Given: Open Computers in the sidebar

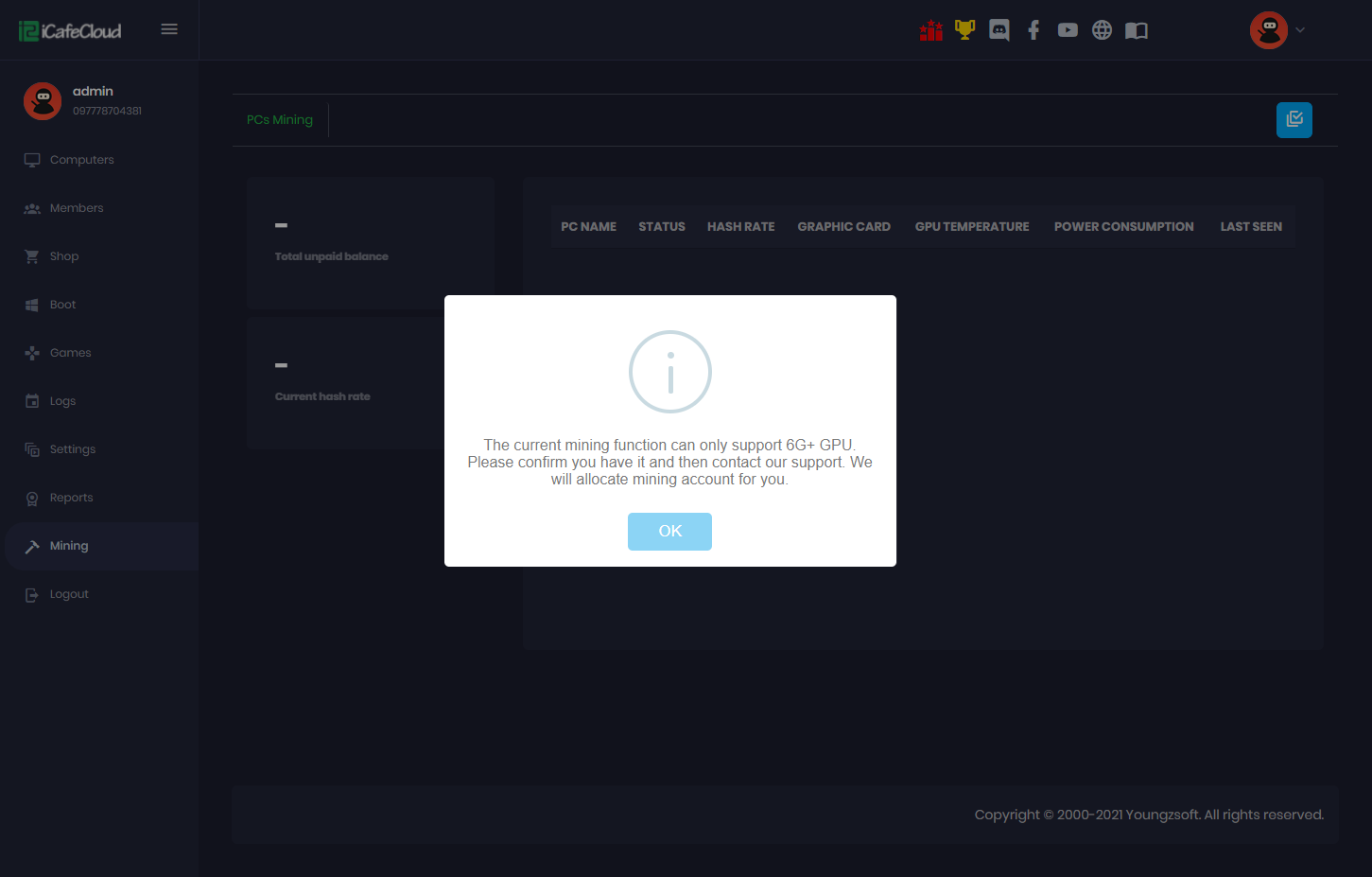Looking at the screenshot, I should (x=81, y=160).
